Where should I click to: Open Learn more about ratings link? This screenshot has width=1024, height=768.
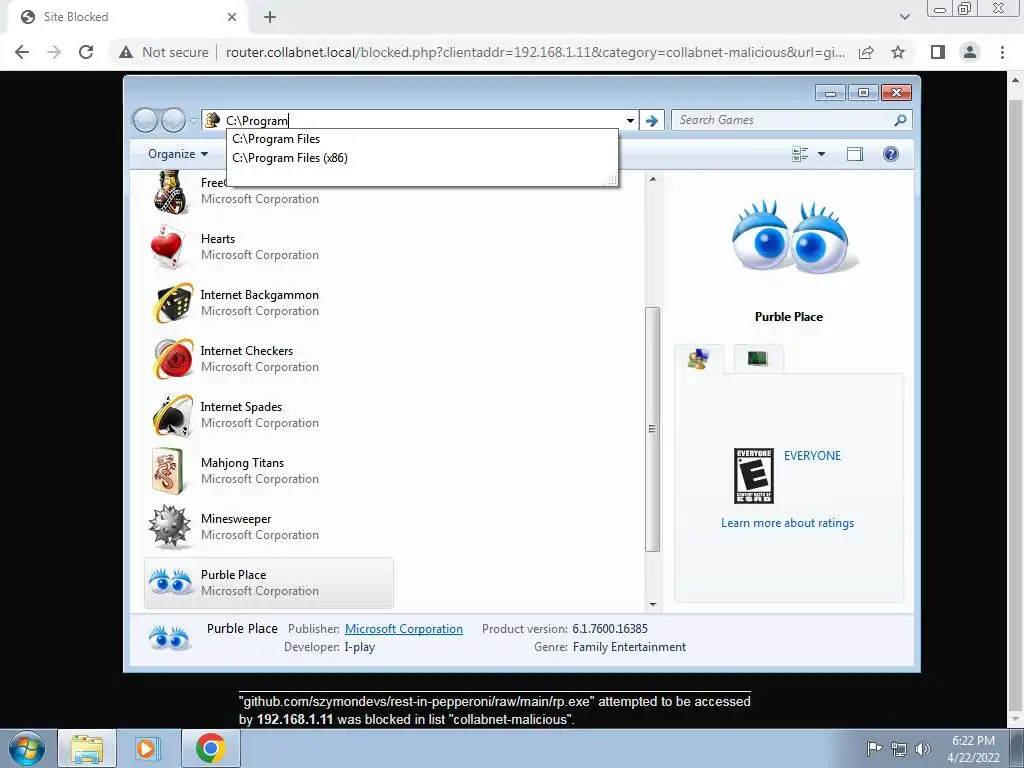click(x=787, y=523)
